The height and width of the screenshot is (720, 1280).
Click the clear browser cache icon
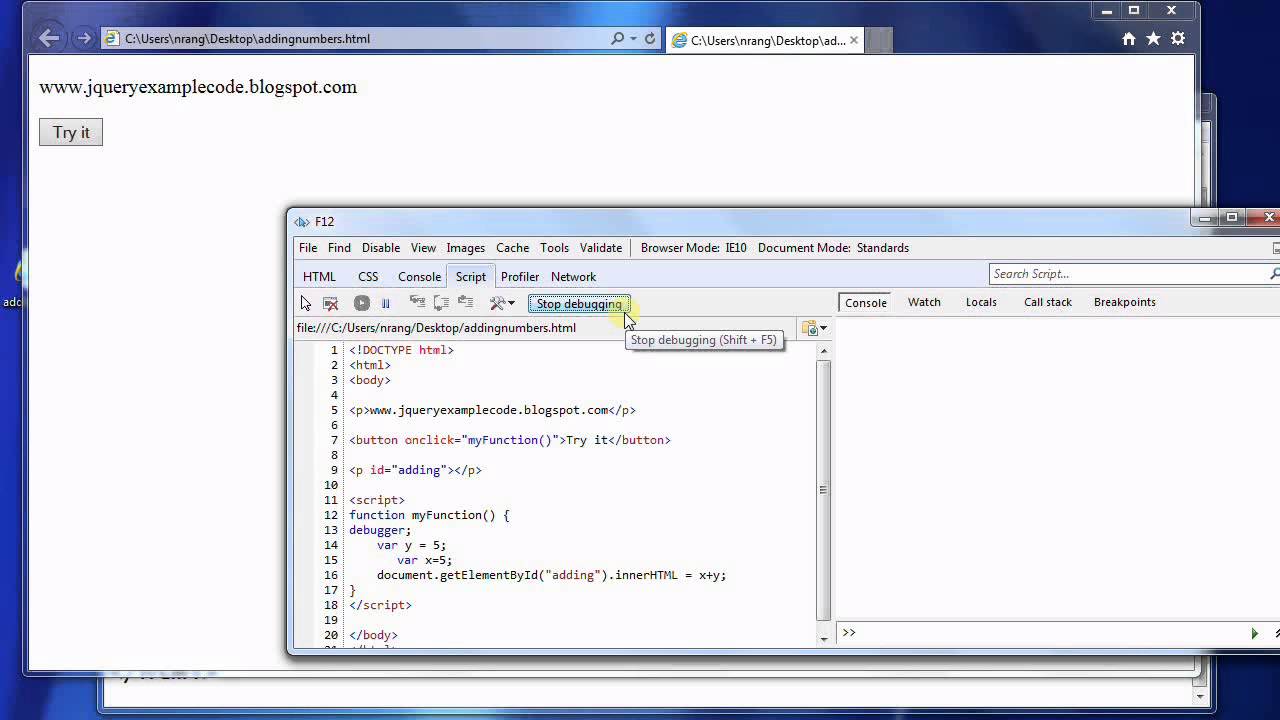point(331,303)
